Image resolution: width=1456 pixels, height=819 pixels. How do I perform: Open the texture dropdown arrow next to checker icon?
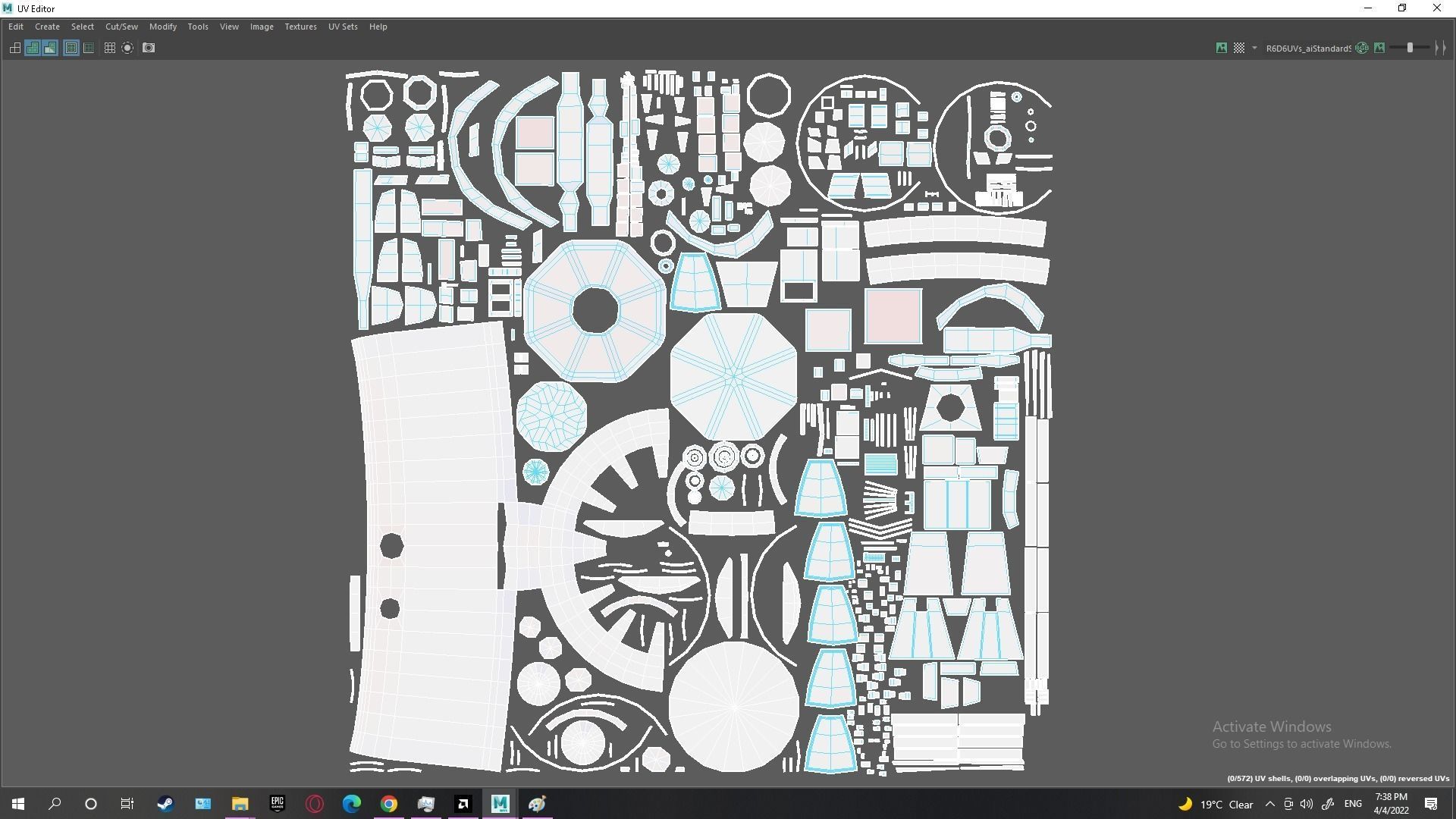click(x=1254, y=48)
